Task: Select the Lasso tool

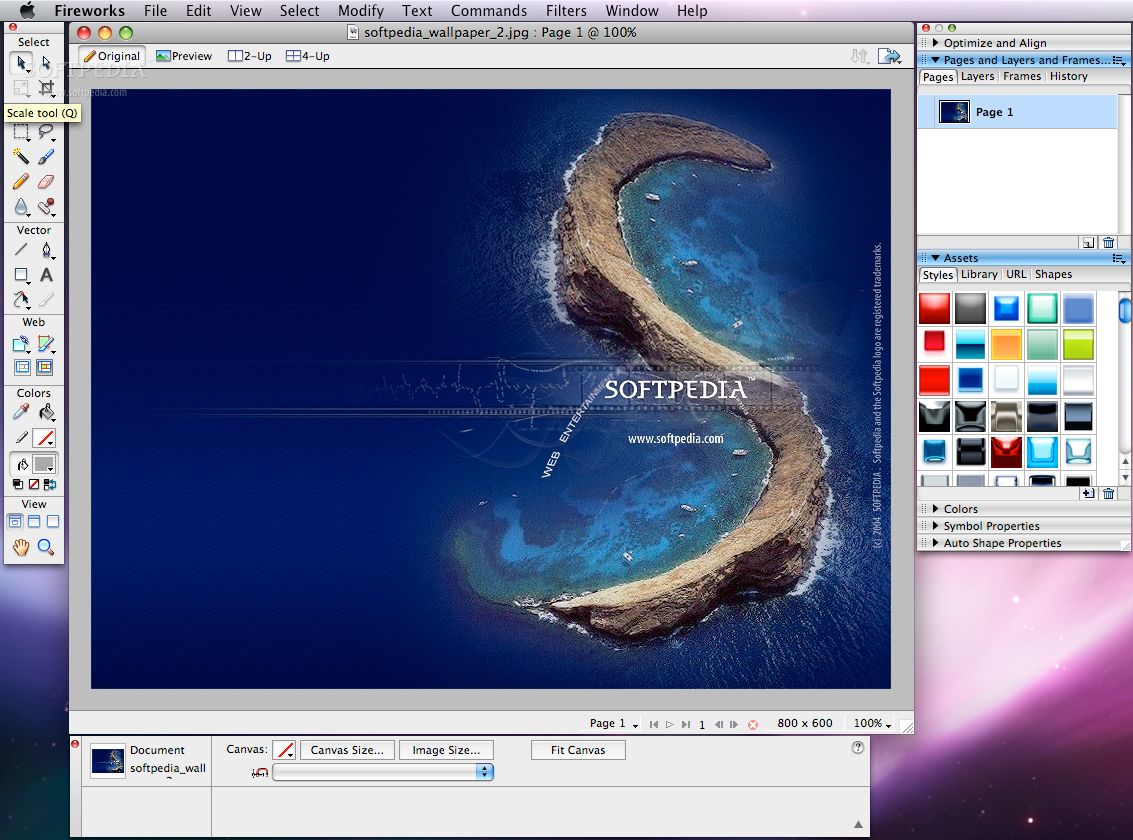Action: click(x=47, y=131)
